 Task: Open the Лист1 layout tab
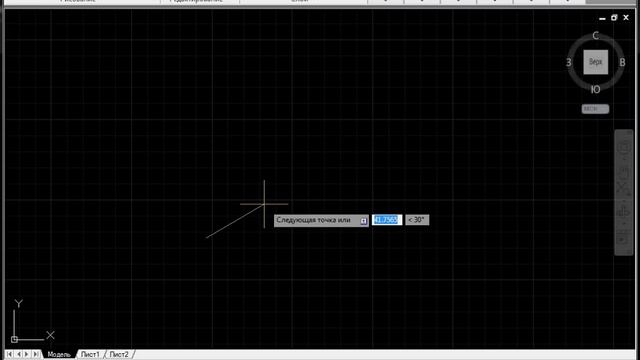[90, 354]
